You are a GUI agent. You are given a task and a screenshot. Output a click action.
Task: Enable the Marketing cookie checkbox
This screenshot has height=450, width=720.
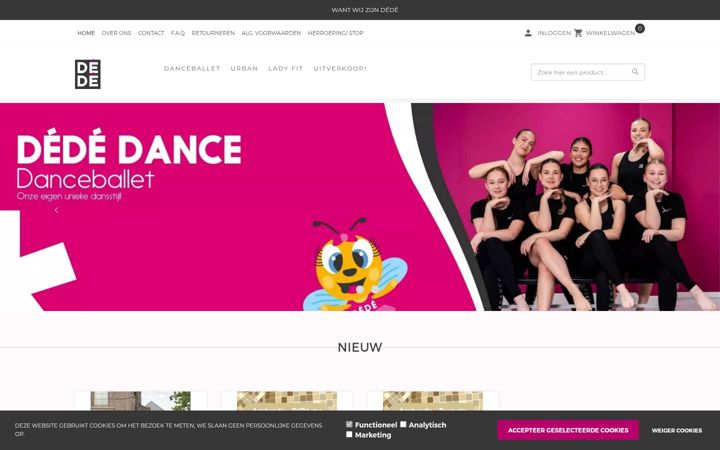click(349, 434)
